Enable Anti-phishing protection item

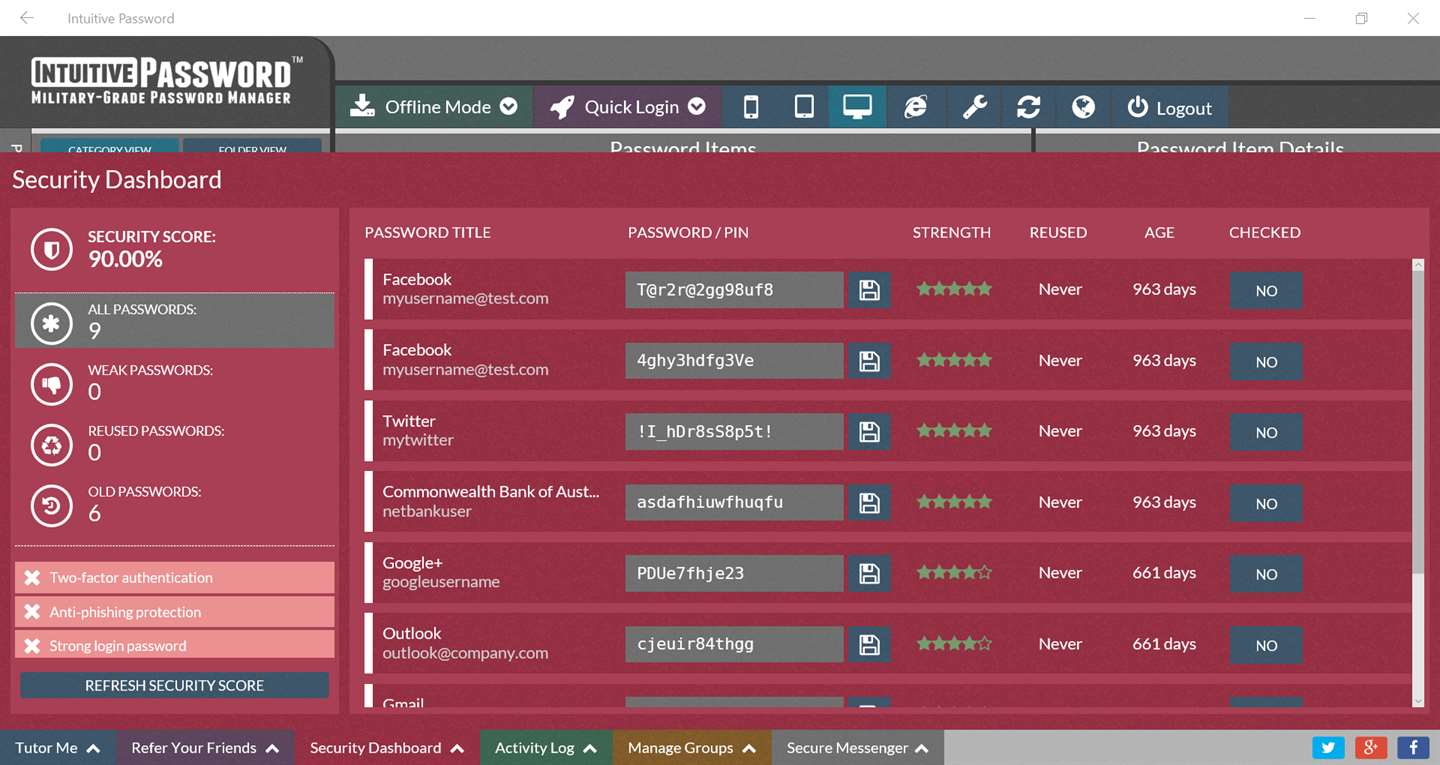pyautogui.click(x=175, y=611)
